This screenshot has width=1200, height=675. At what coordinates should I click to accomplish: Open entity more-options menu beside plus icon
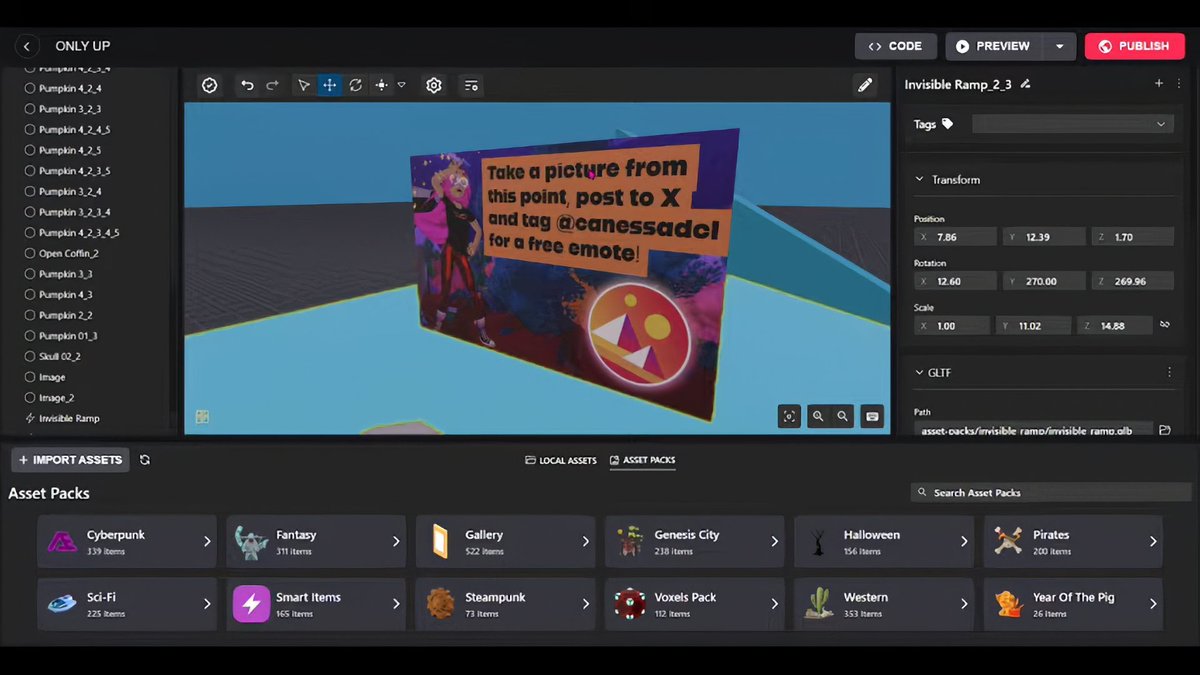pos(1179,84)
